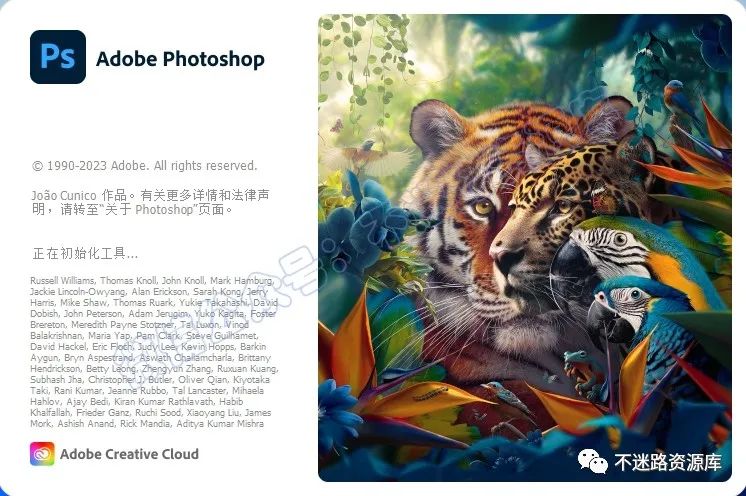Viewport: 746px width, 496px height.
Task: Click the caterpillar on the orange leaf
Action: tap(430, 394)
